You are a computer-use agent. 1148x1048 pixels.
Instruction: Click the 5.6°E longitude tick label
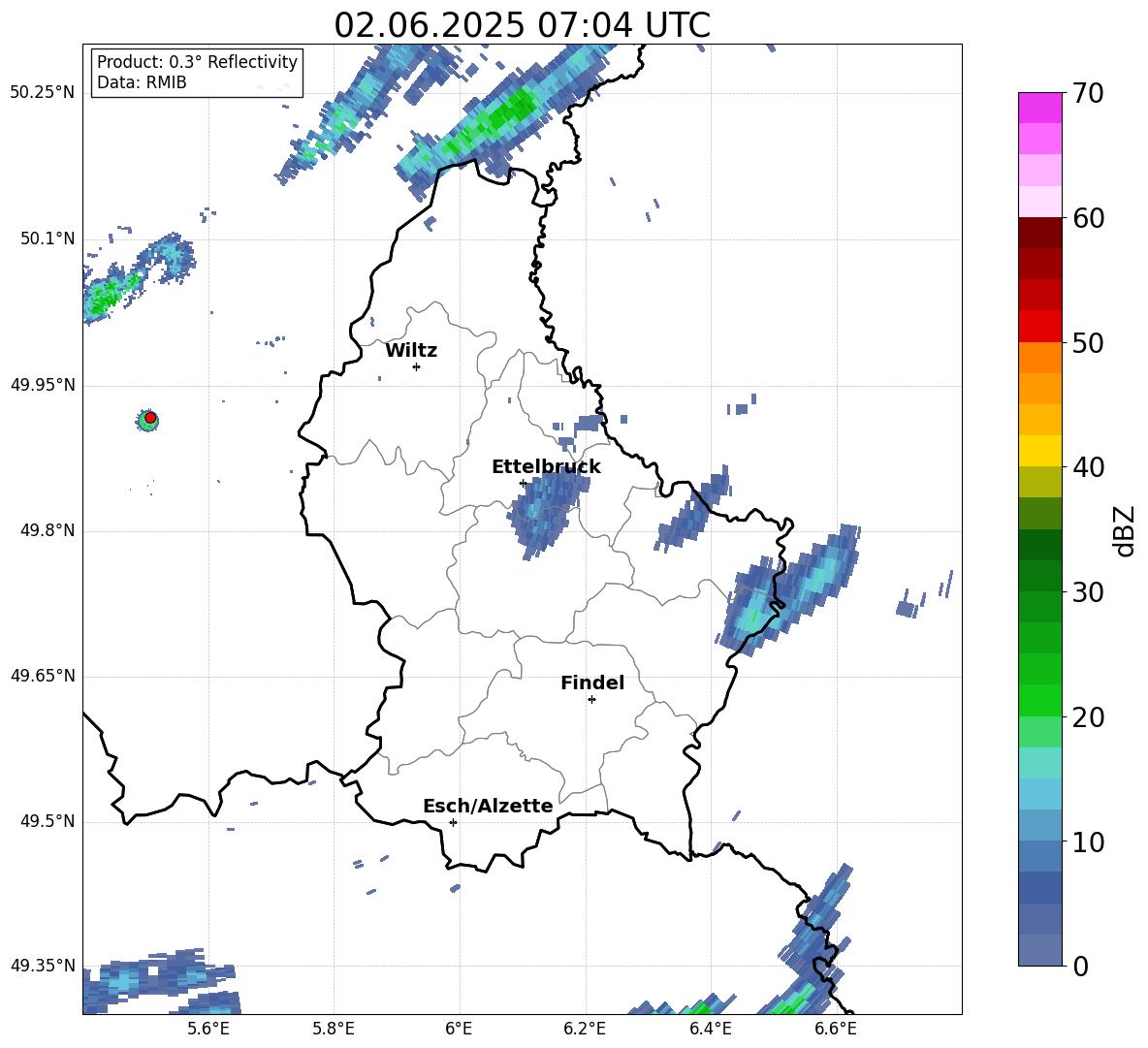tap(207, 1029)
